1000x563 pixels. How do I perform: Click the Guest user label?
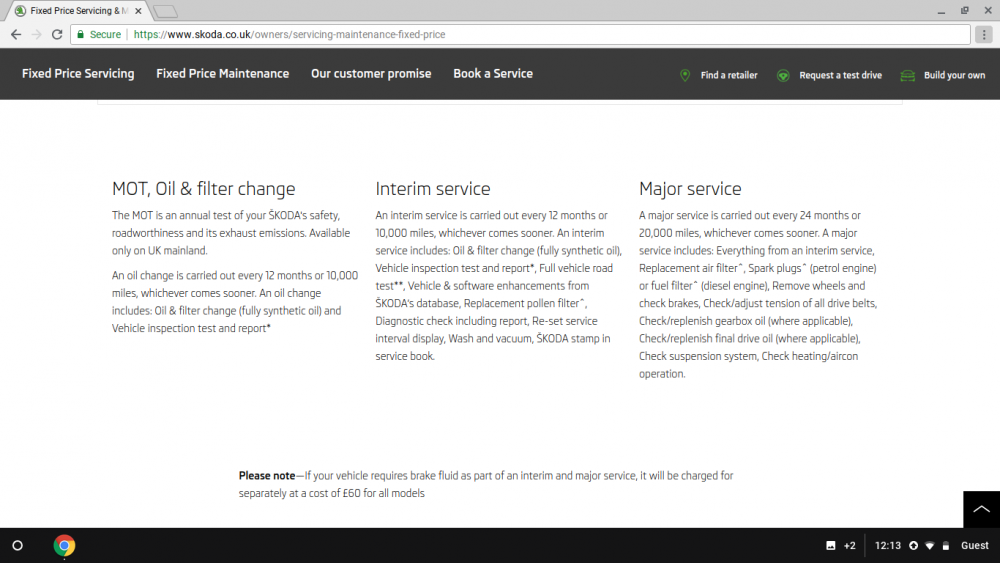coord(974,546)
